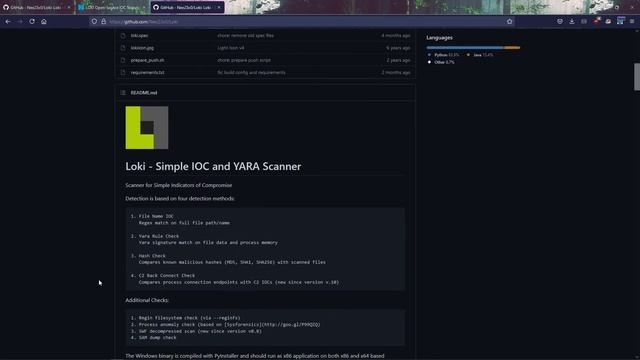The height and width of the screenshot is (360, 640).
Task: Click the file icon beside requirements.txt
Action: tap(123, 72)
